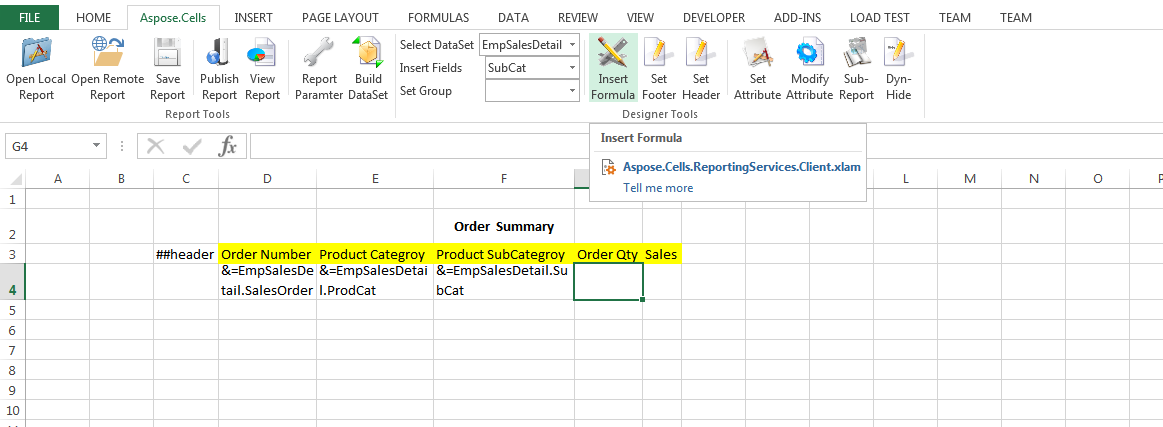Open the DATA ribbon tab
The width and height of the screenshot is (1163, 427).
pyautogui.click(x=513, y=17)
